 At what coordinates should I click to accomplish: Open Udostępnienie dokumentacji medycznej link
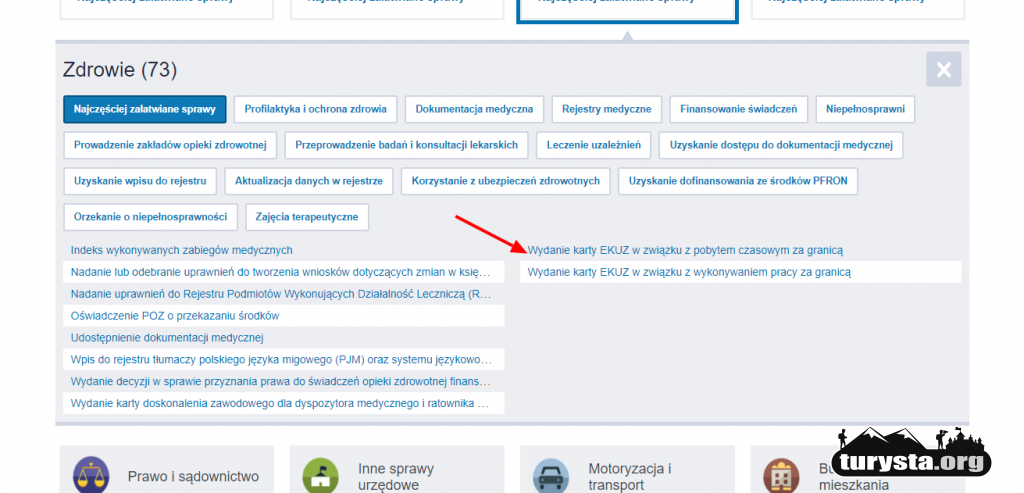(x=166, y=337)
